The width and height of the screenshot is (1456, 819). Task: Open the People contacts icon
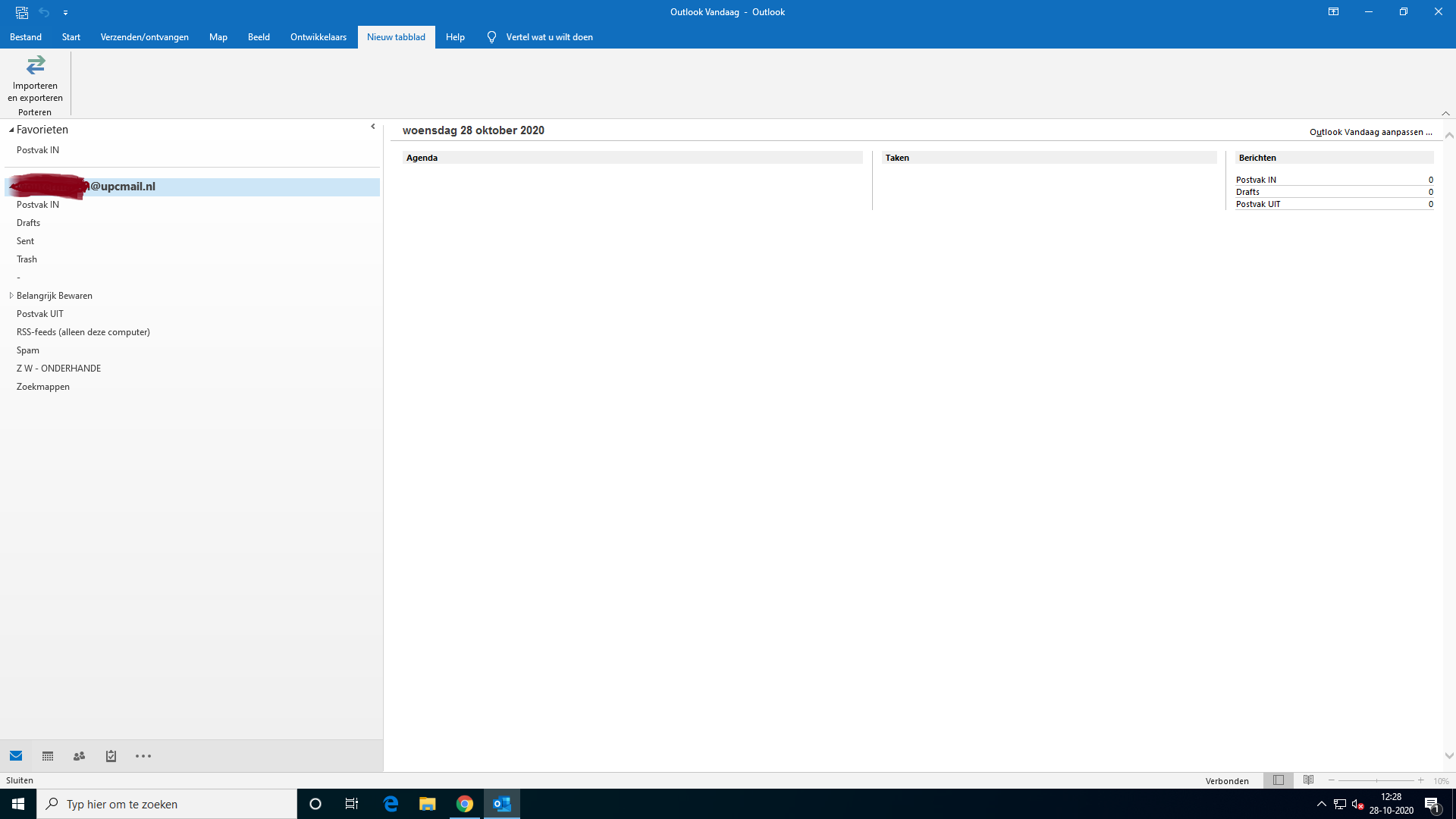79,756
